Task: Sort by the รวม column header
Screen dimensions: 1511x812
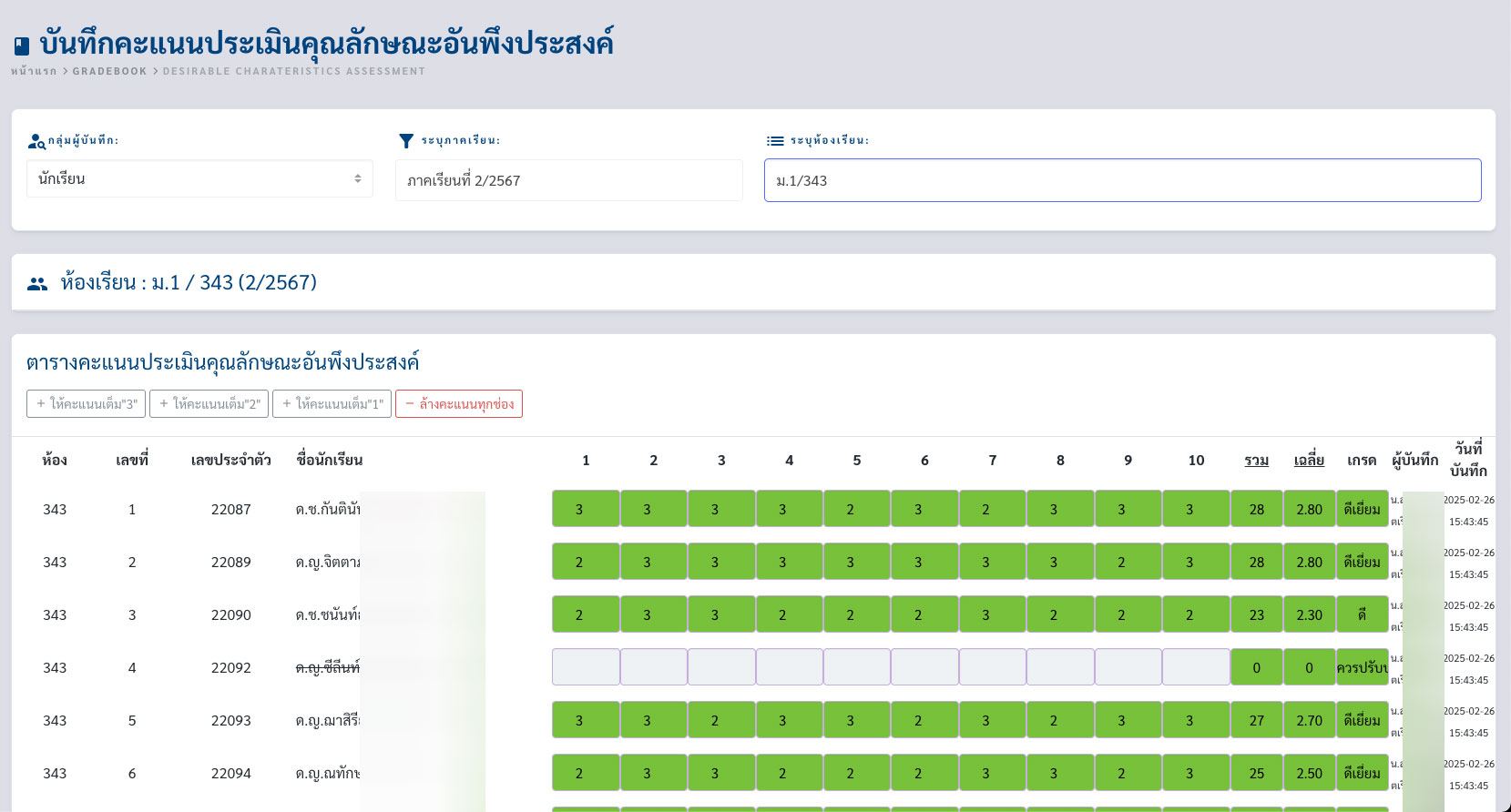Action: (x=1256, y=461)
